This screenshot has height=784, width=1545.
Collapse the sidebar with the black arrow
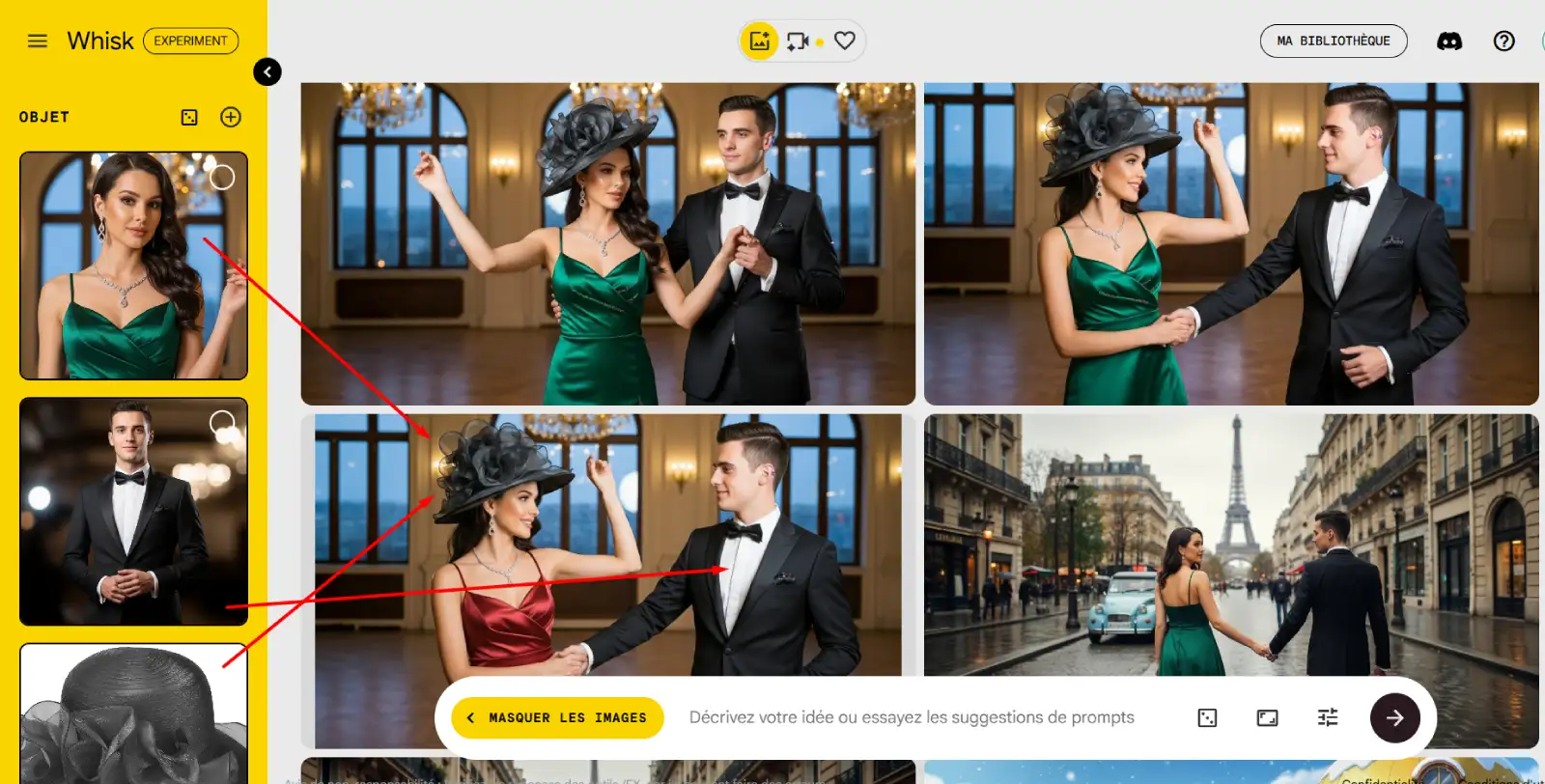tap(267, 71)
